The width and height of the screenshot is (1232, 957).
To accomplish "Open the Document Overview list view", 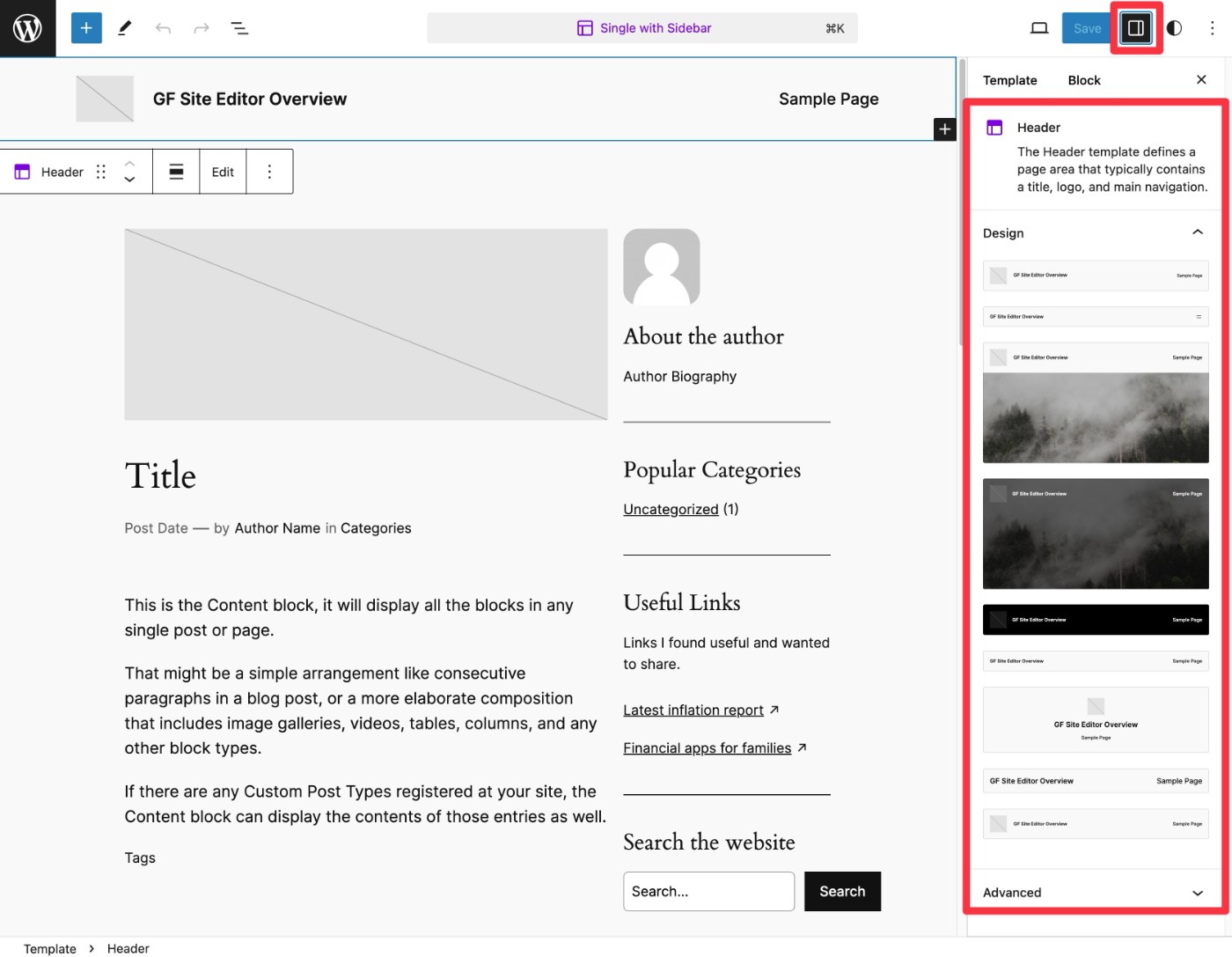I will pyautogui.click(x=239, y=28).
